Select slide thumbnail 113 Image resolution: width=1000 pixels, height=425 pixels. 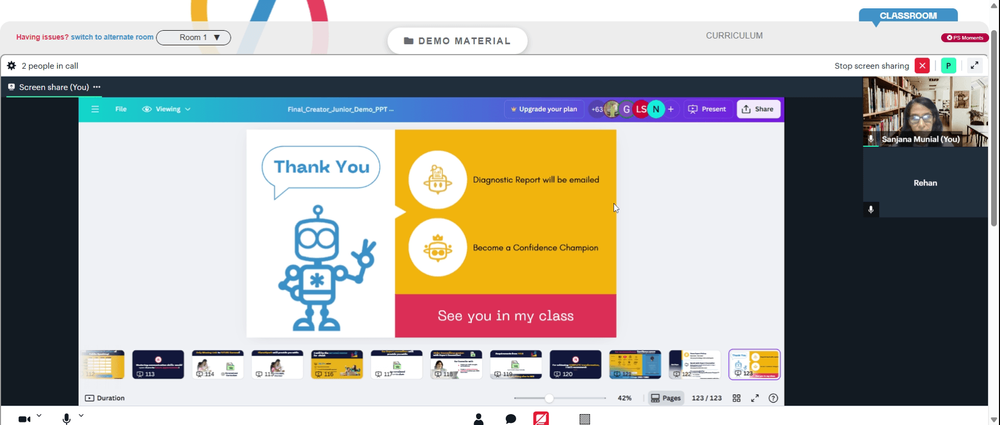[x=158, y=364]
